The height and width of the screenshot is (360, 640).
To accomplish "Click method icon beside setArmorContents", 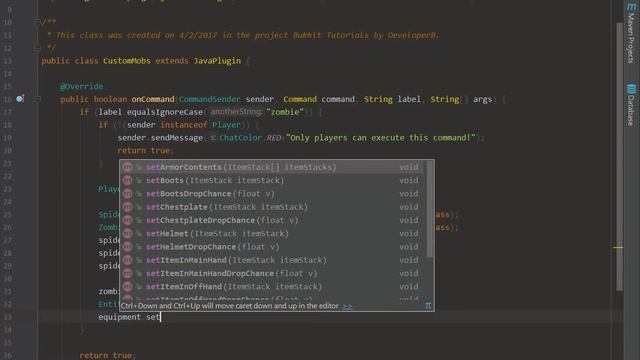I will coord(127,167).
